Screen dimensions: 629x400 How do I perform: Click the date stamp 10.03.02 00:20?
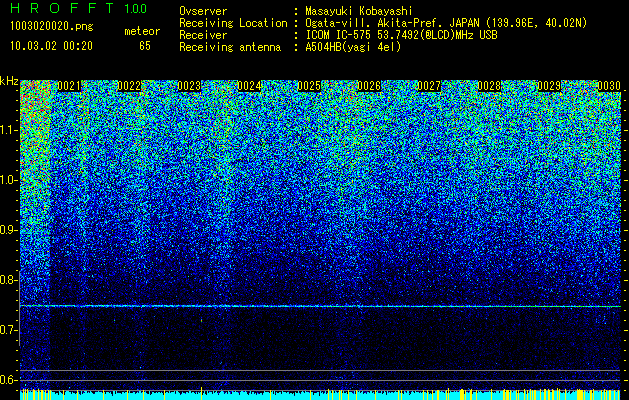click(51, 46)
